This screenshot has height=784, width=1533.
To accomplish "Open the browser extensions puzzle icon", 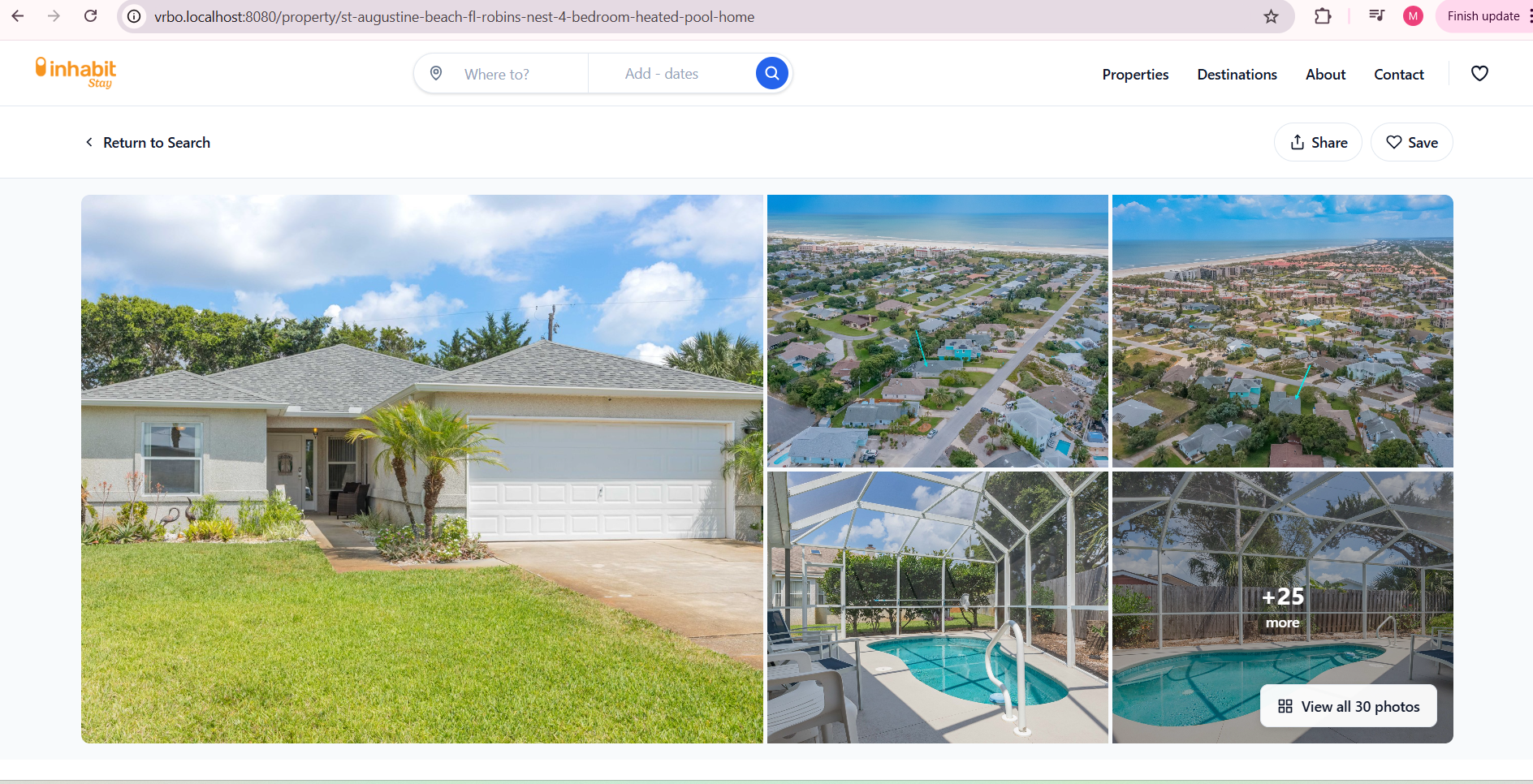I will 1322,15.
